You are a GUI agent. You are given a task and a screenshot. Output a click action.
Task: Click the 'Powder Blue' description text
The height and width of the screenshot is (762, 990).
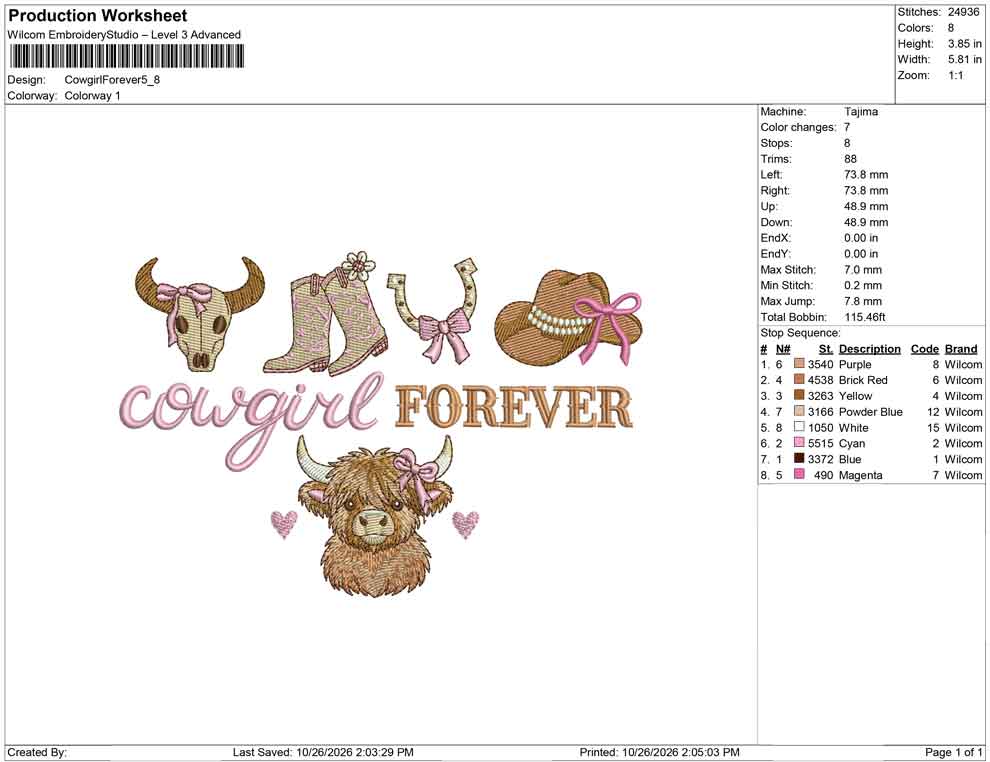[871, 412]
